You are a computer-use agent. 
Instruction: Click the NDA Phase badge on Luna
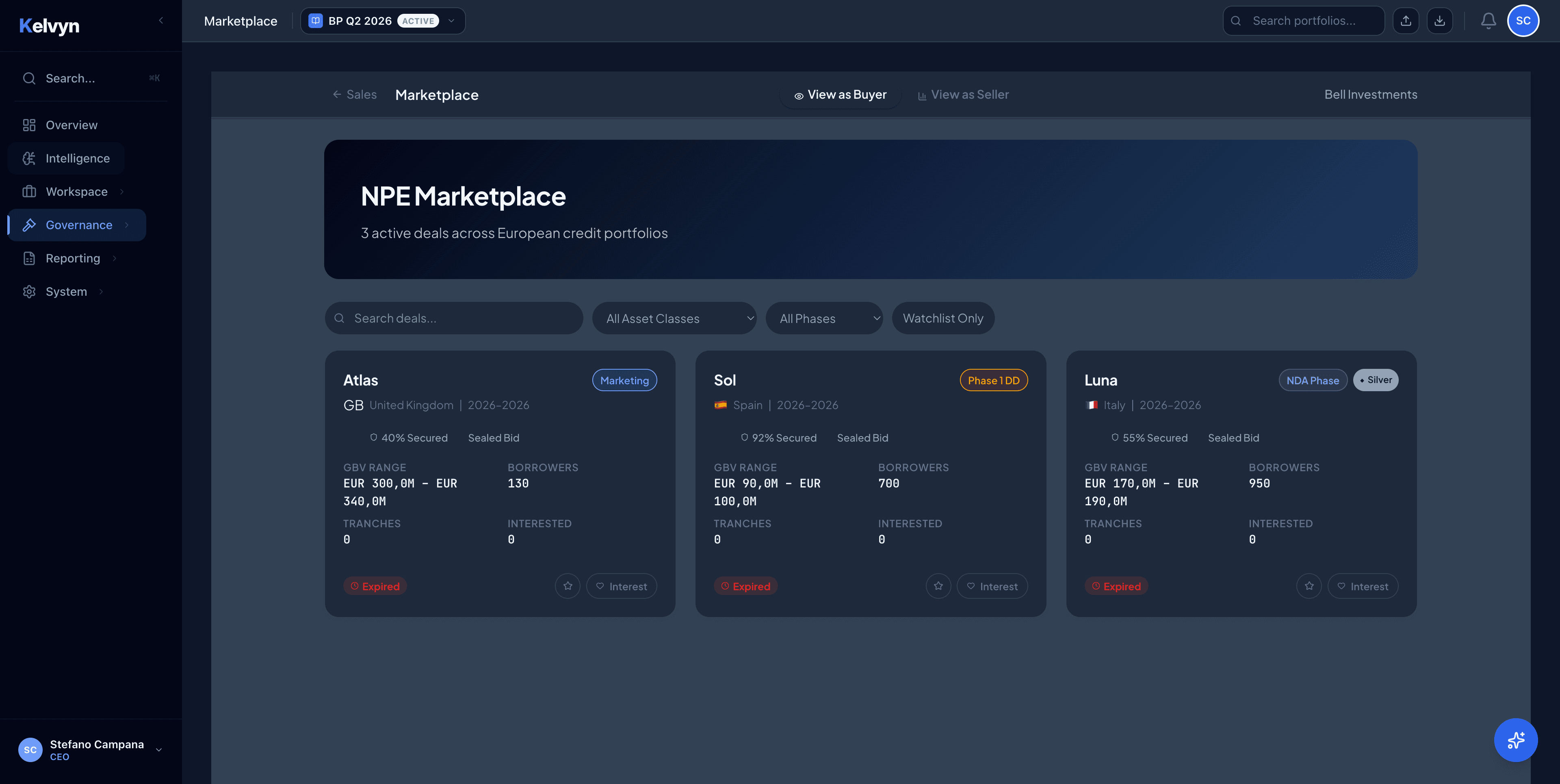click(1312, 379)
